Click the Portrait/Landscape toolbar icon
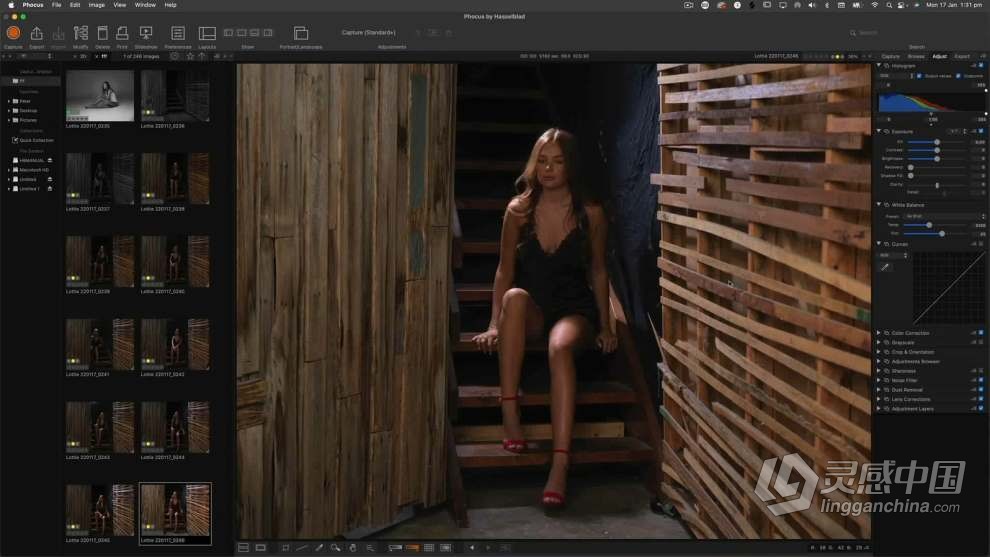 pyautogui.click(x=301, y=33)
